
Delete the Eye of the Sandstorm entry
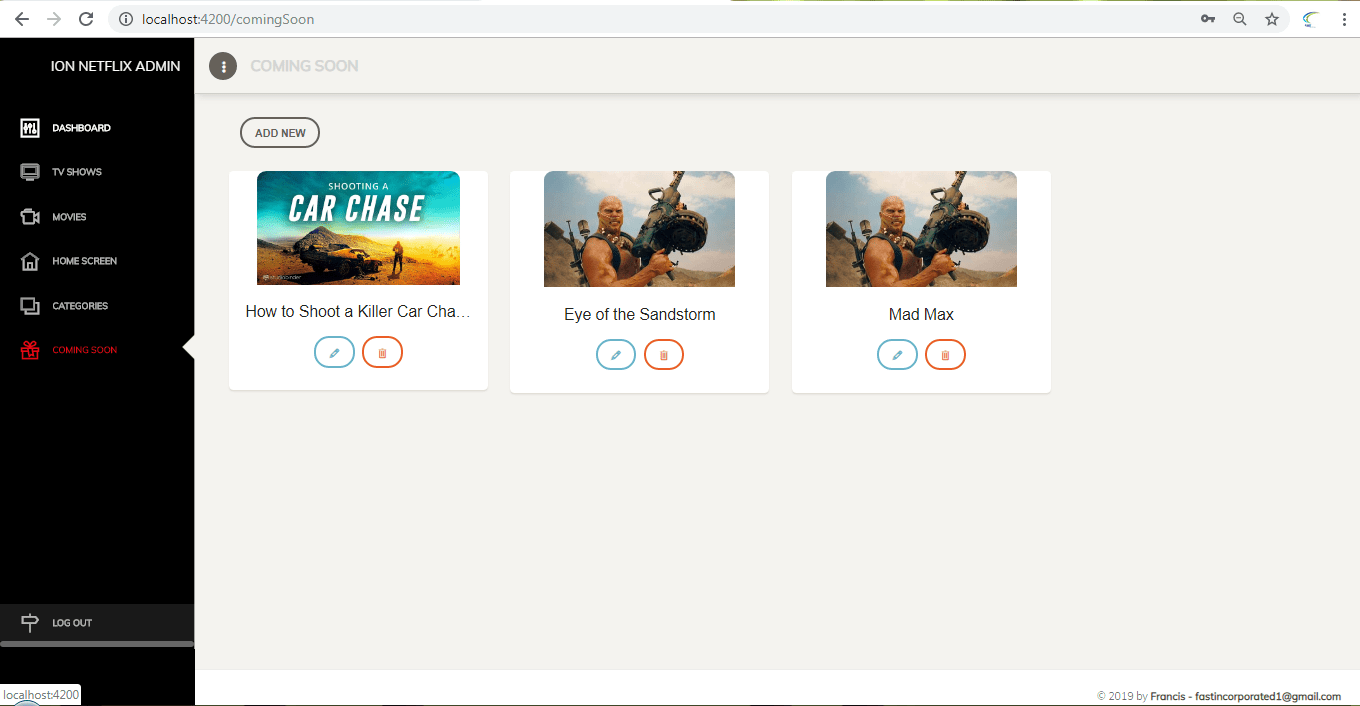[x=663, y=354]
